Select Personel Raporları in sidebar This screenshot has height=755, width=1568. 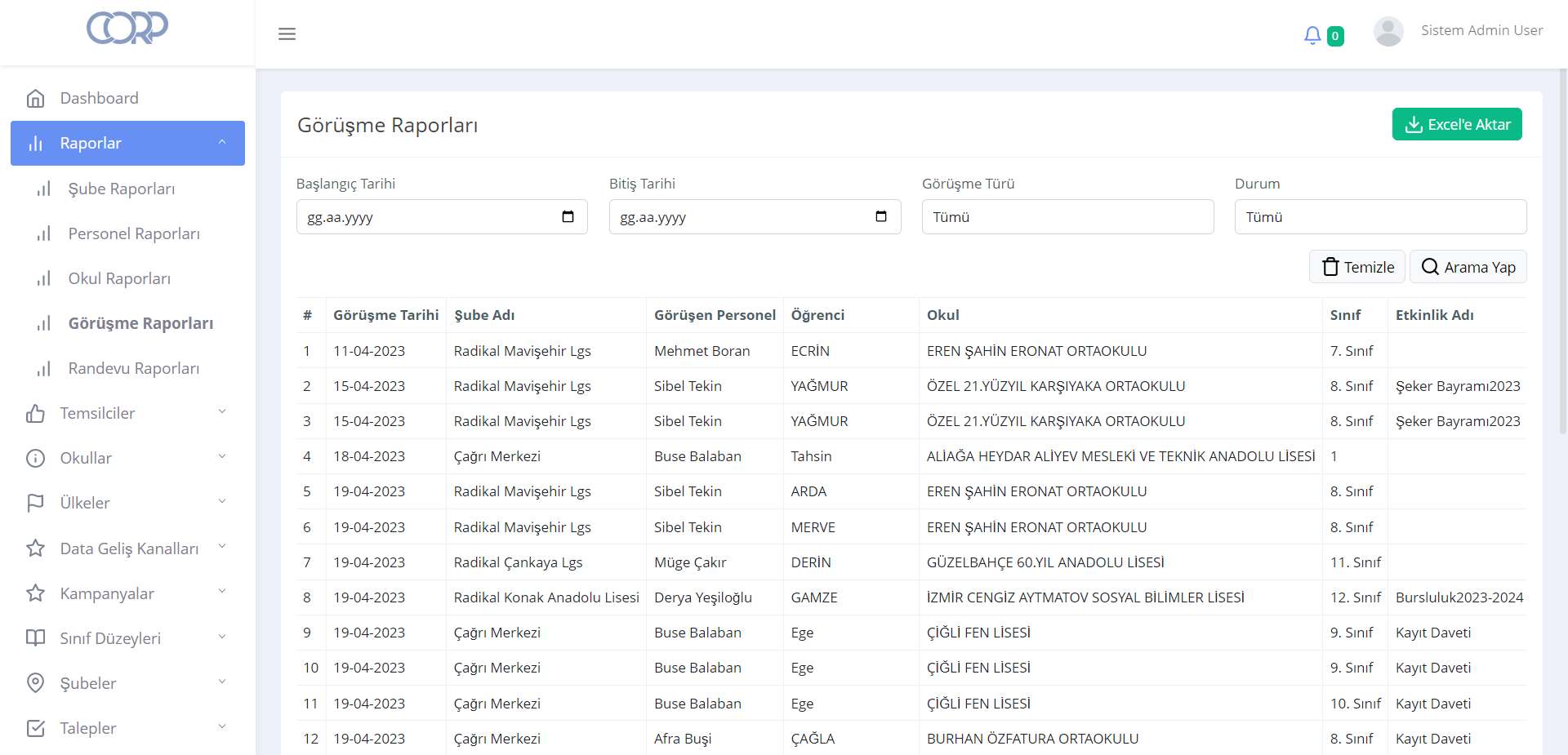pos(133,233)
